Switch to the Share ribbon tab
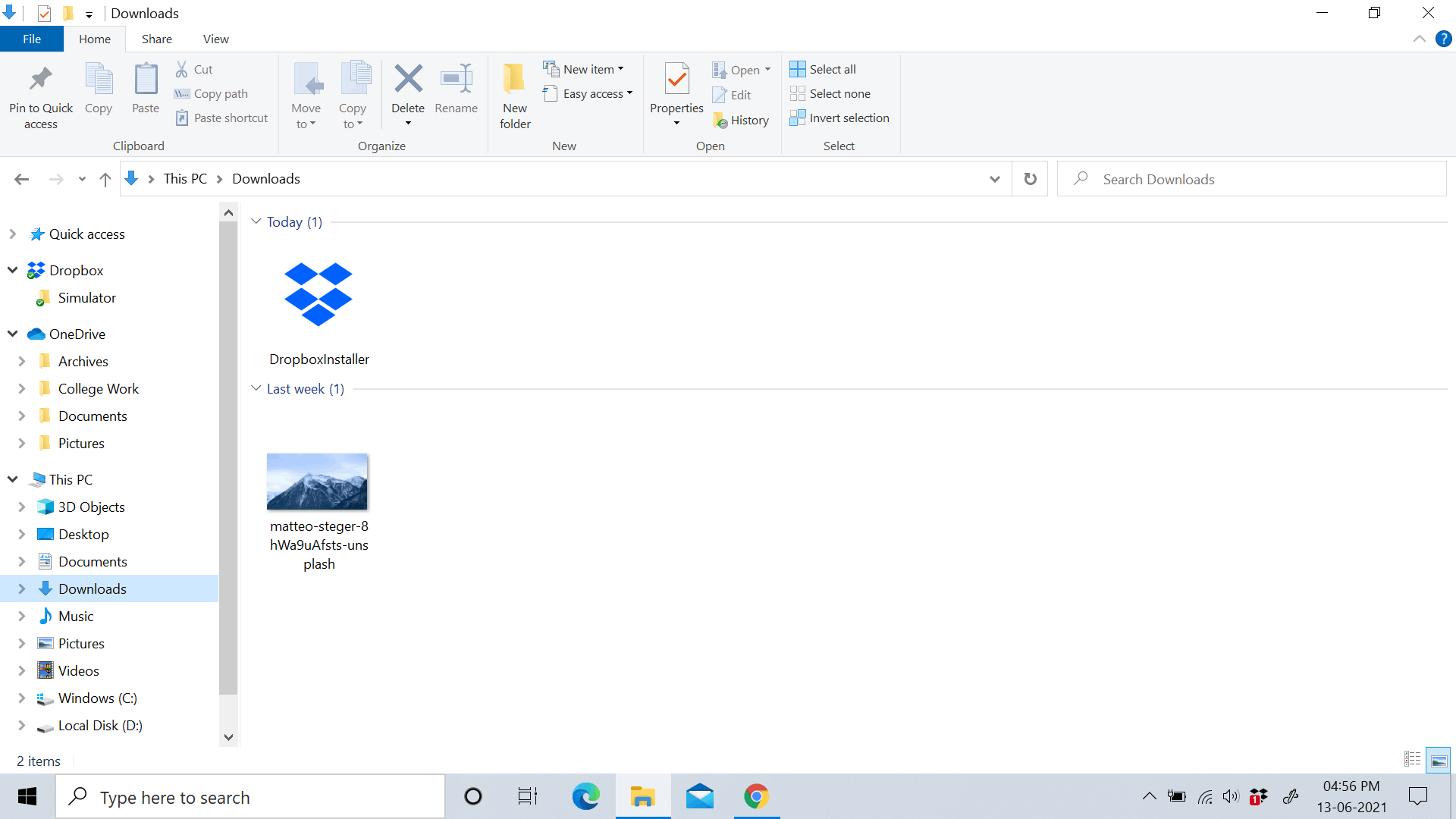The image size is (1456, 819). [156, 39]
